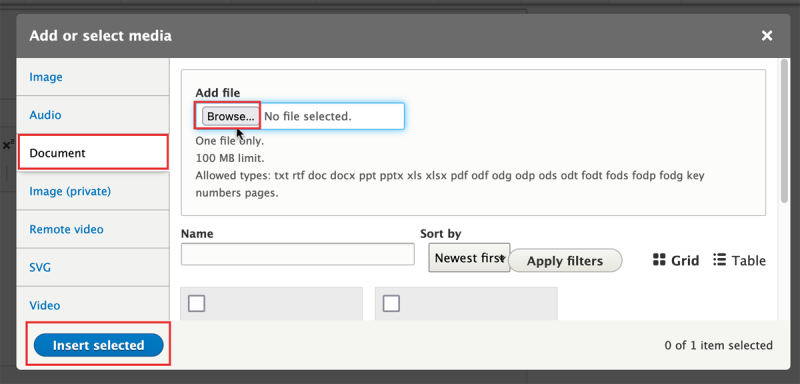Screen dimensions: 800x384
Task: Click the 'One file only.' text
Action: (x=230, y=141)
